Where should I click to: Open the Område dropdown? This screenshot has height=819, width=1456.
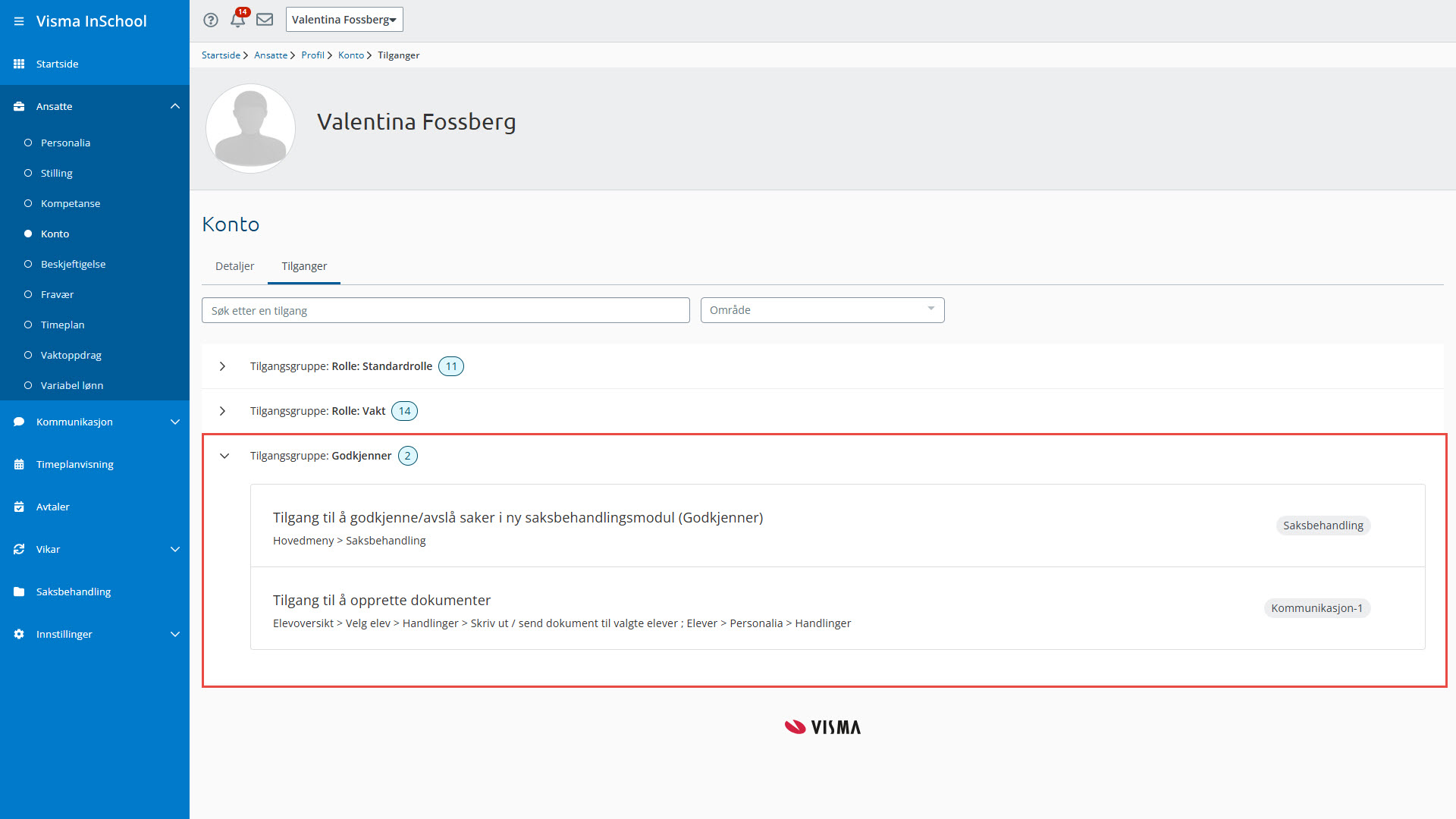tap(822, 310)
